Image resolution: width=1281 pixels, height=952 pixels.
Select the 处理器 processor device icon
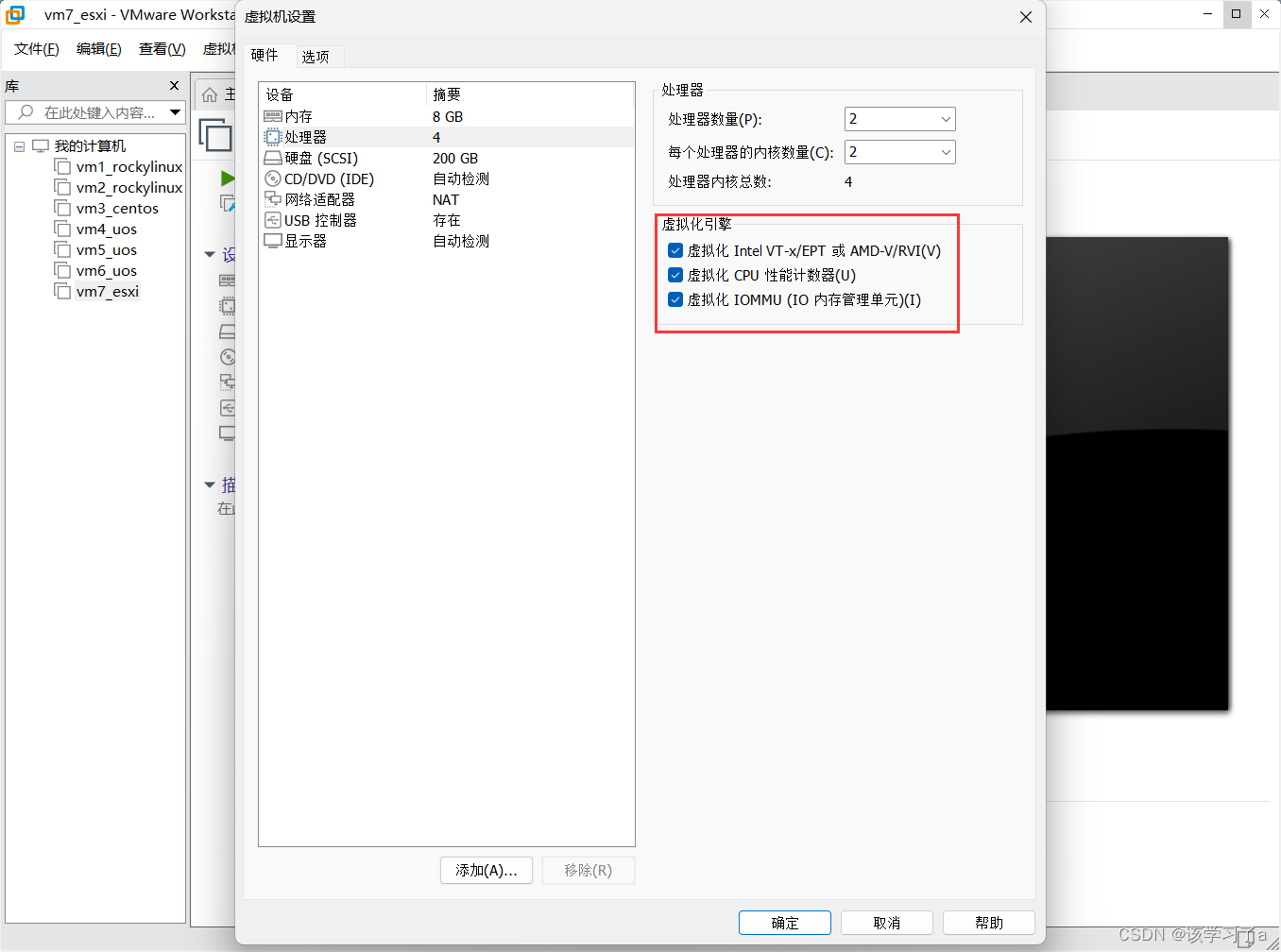click(x=273, y=137)
